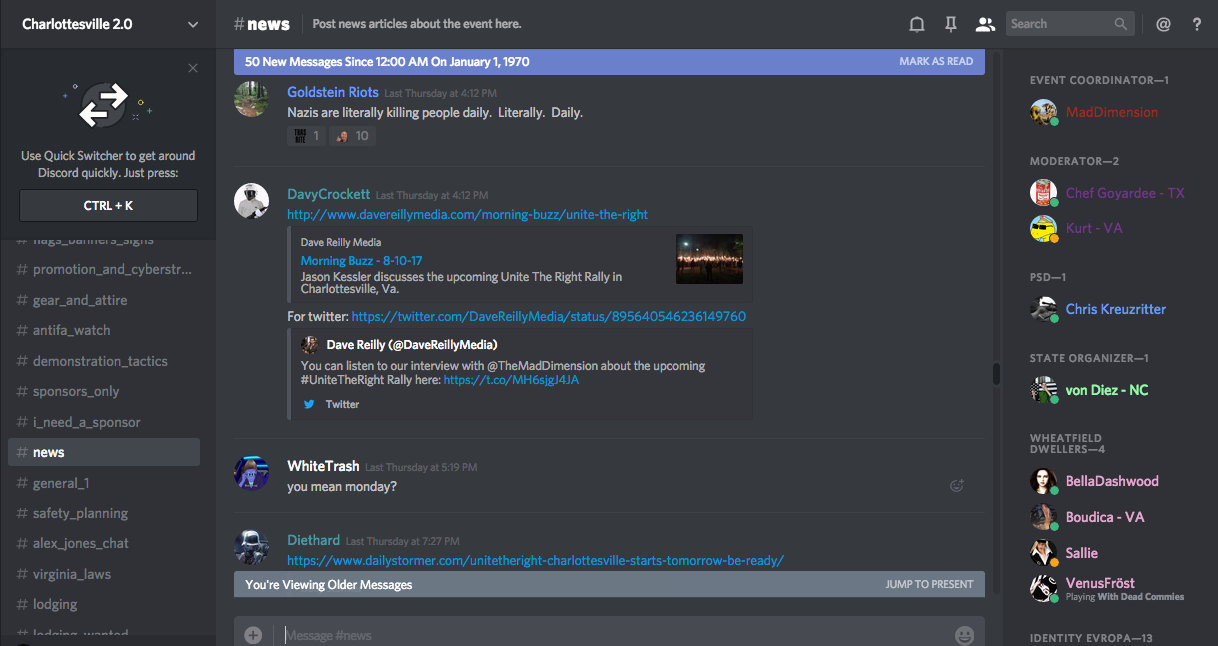This screenshot has width=1218, height=646.
Task: Toggle the first reaction with count 1
Action: (306, 136)
